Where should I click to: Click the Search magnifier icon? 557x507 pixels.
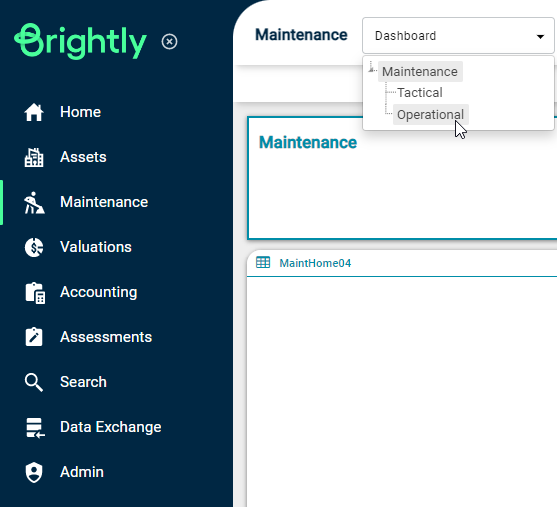(x=34, y=382)
